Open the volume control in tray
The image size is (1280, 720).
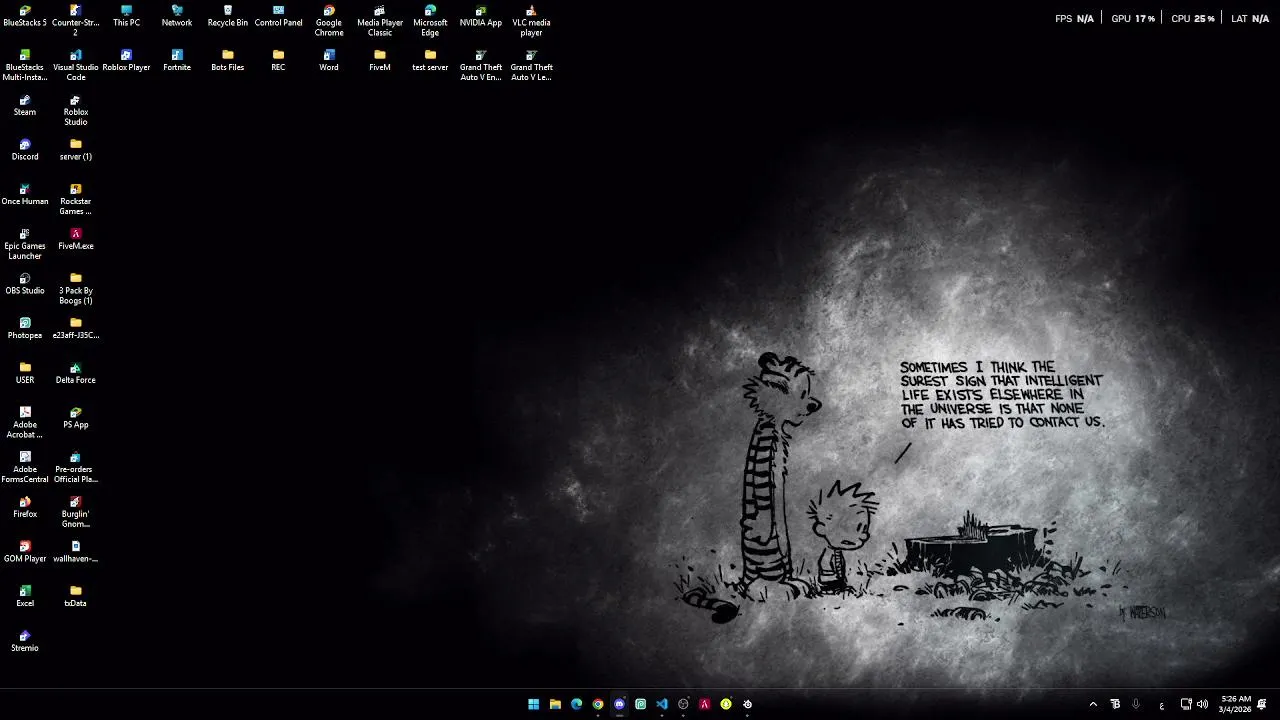[x=1202, y=705]
